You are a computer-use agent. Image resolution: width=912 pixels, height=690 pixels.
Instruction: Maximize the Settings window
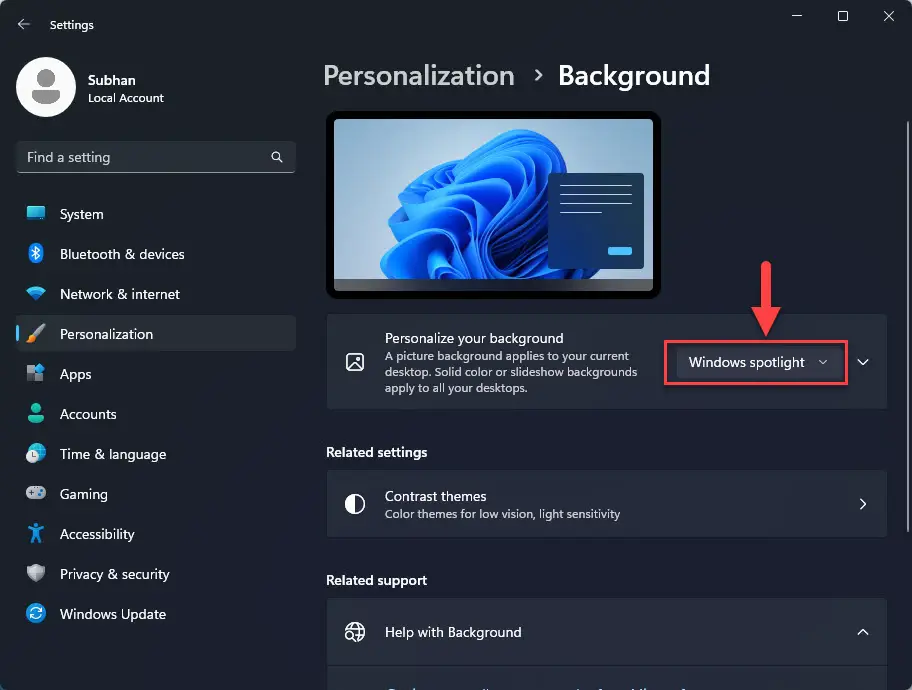point(843,16)
